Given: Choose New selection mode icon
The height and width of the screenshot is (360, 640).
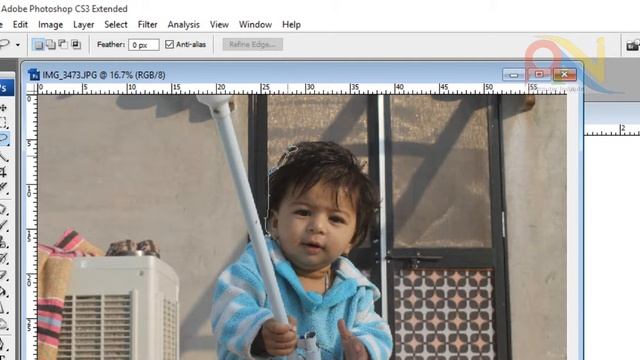Looking at the screenshot, I should pos(38,44).
